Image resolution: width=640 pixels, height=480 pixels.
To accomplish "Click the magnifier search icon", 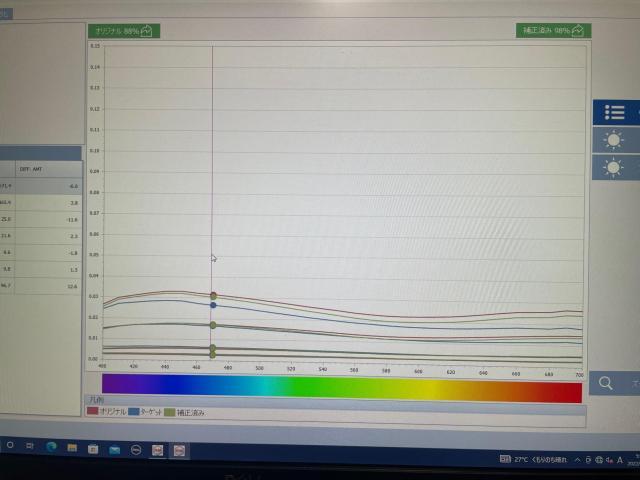I will click(x=606, y=382).
